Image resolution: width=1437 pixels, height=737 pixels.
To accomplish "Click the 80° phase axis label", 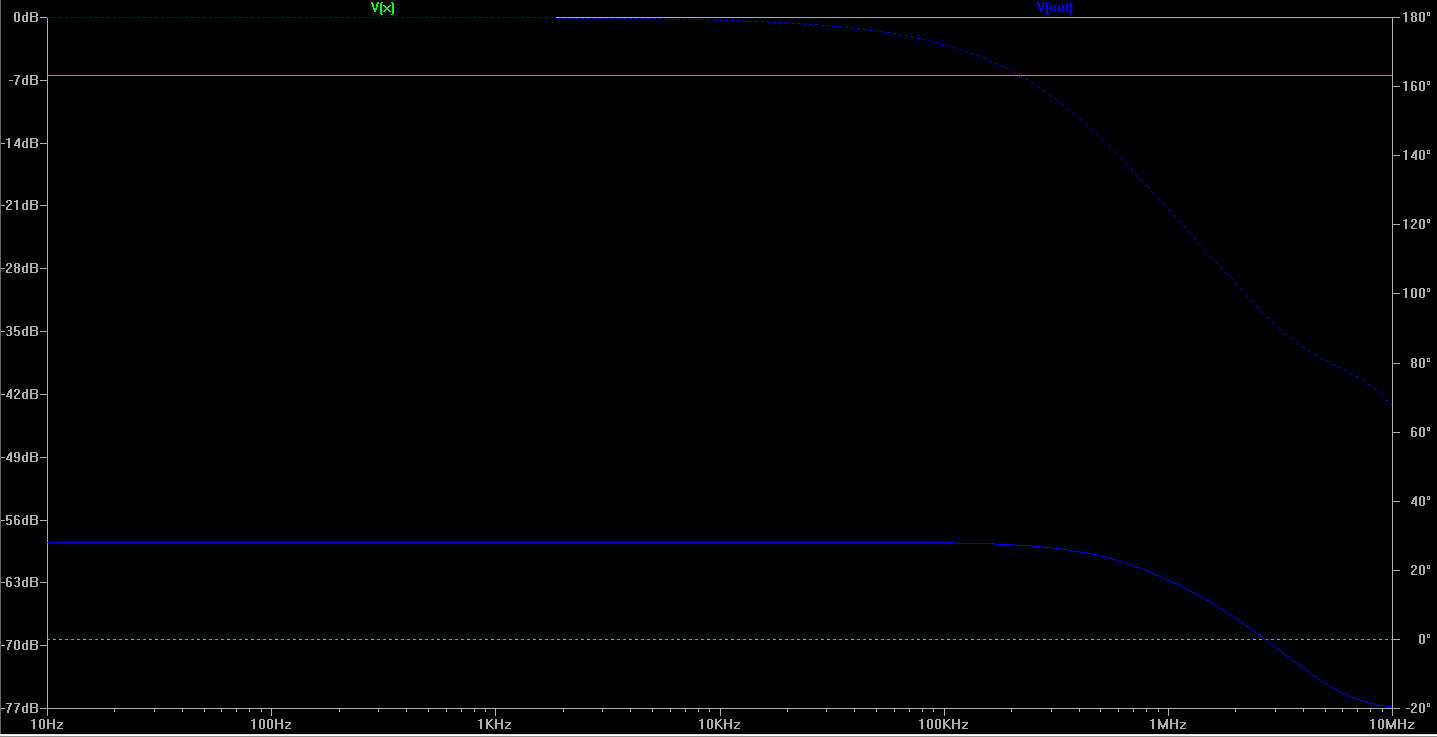I will [1420, 364].
